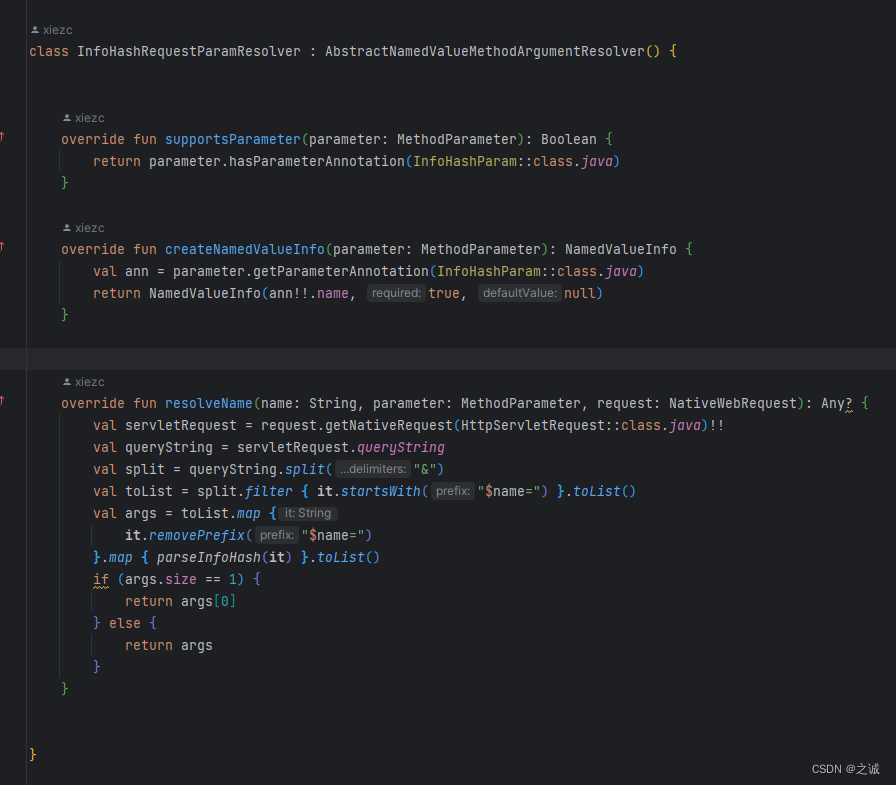Click the createNamedValueInfo function name
Image resolution: width=896 pixels, height=785 pixels.
(x=245, y=250)
